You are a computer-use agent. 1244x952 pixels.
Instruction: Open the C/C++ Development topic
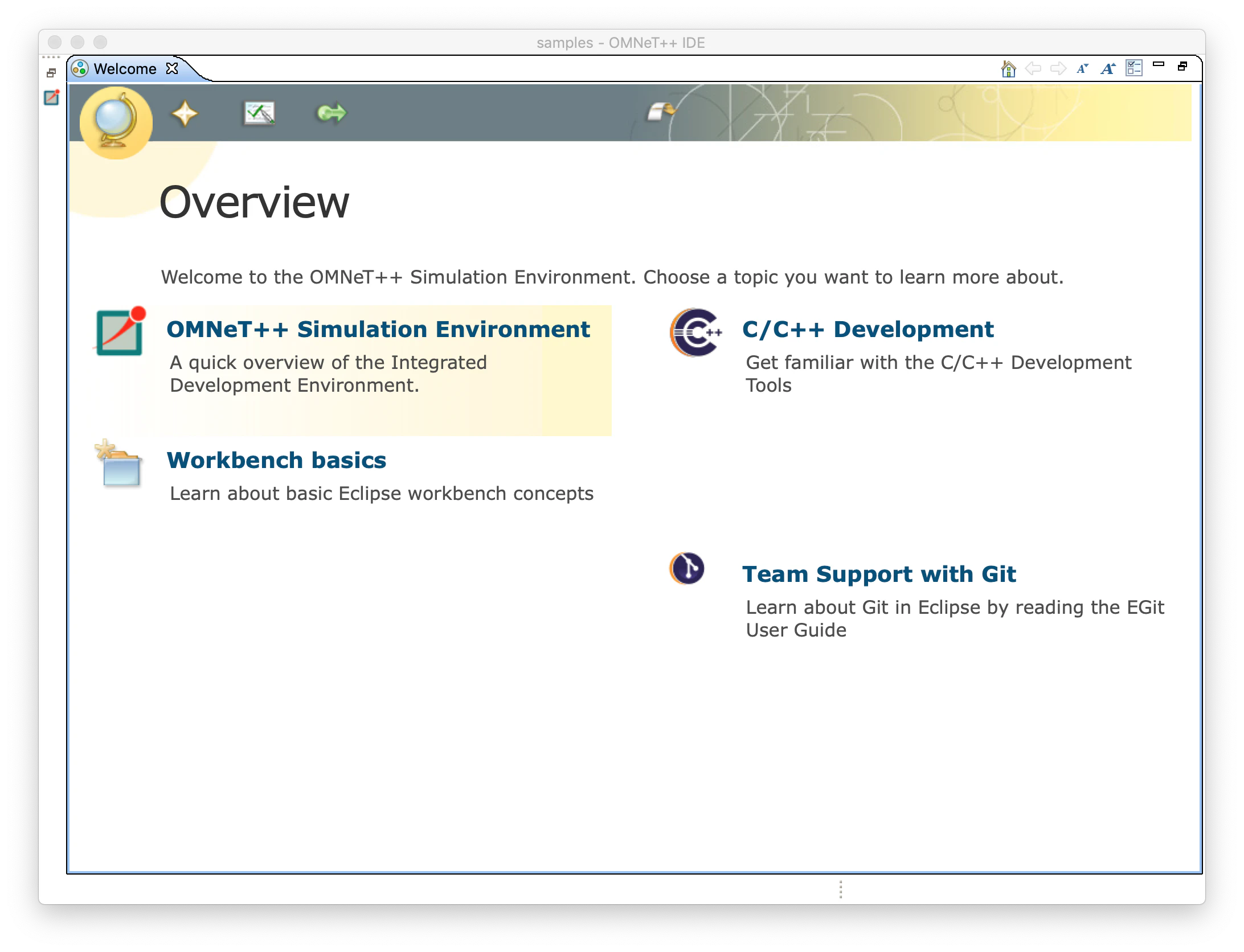click(867, 330)
